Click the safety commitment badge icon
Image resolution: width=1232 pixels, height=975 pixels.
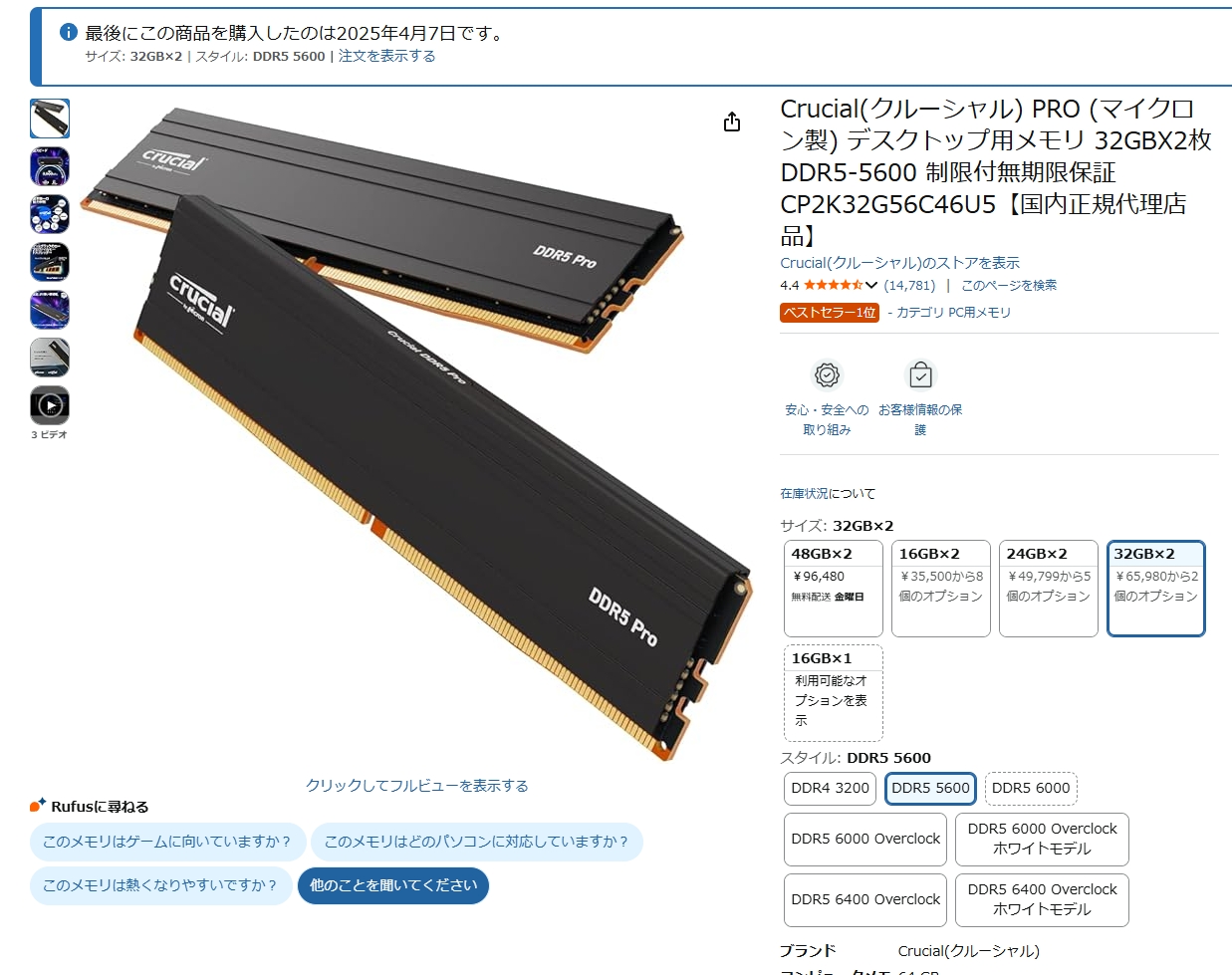click(x=827, y=375)
